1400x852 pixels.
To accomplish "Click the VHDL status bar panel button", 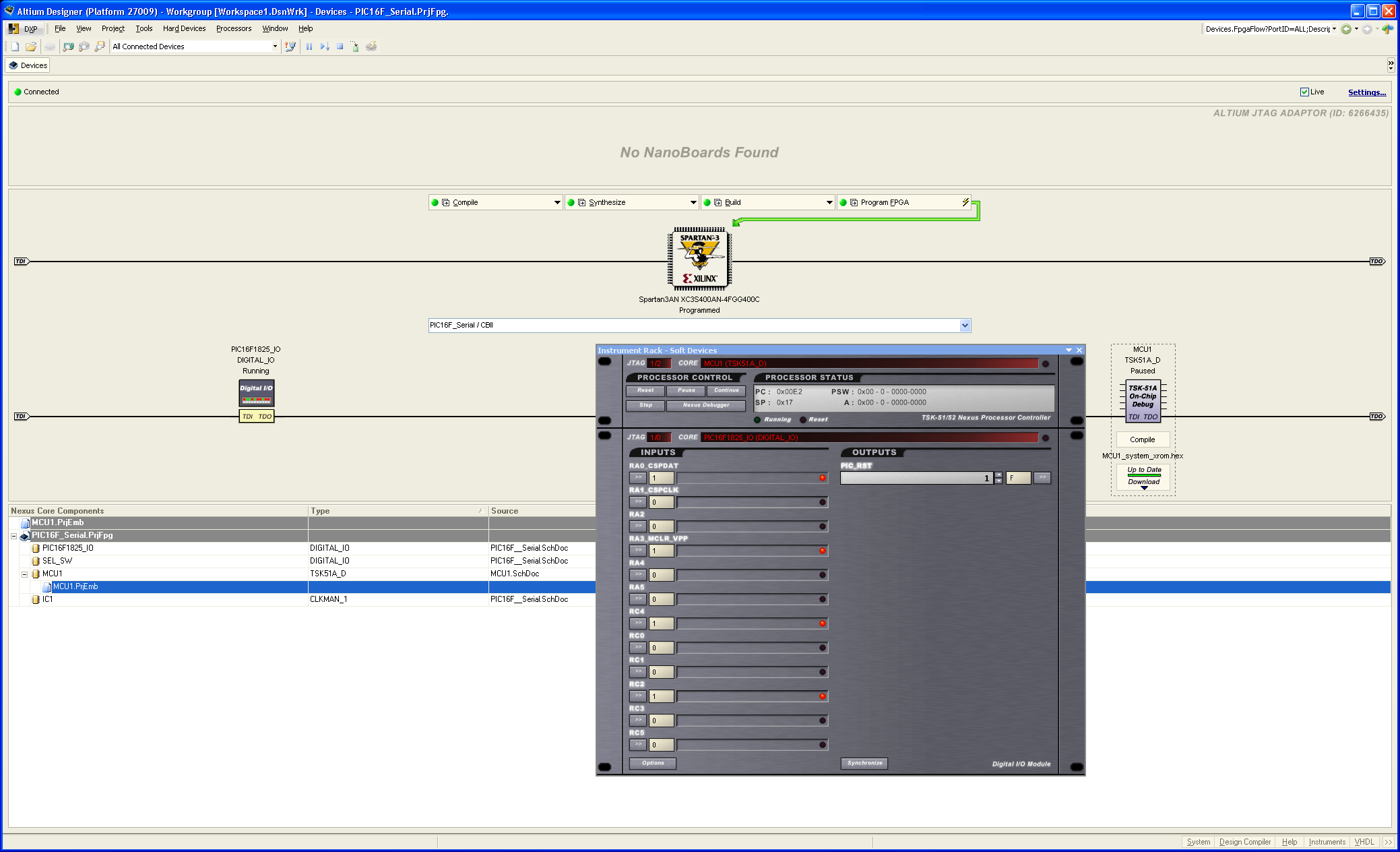I will [1364, 842].
